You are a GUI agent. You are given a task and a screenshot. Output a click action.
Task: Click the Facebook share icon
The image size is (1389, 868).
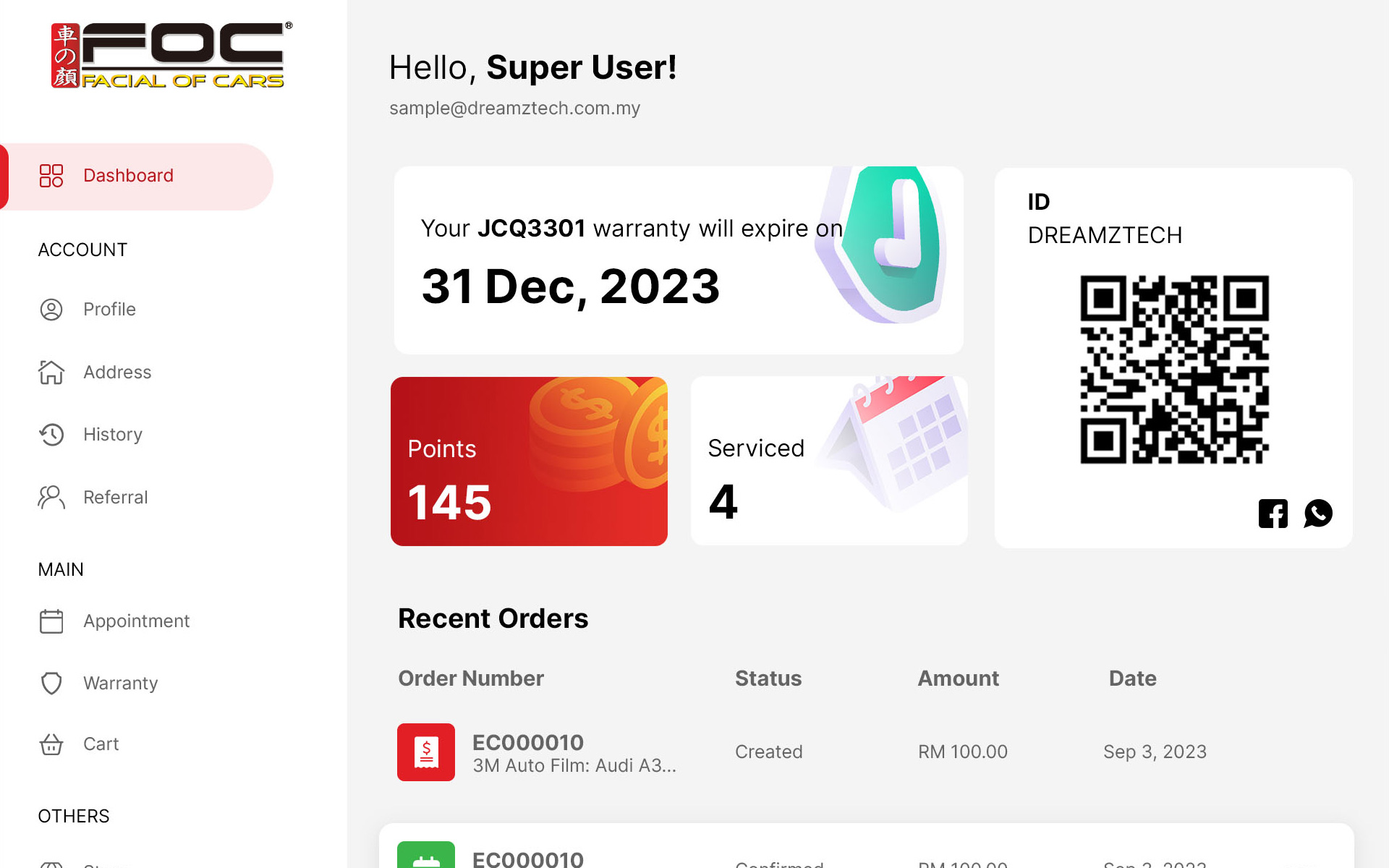pos(1273,514)
